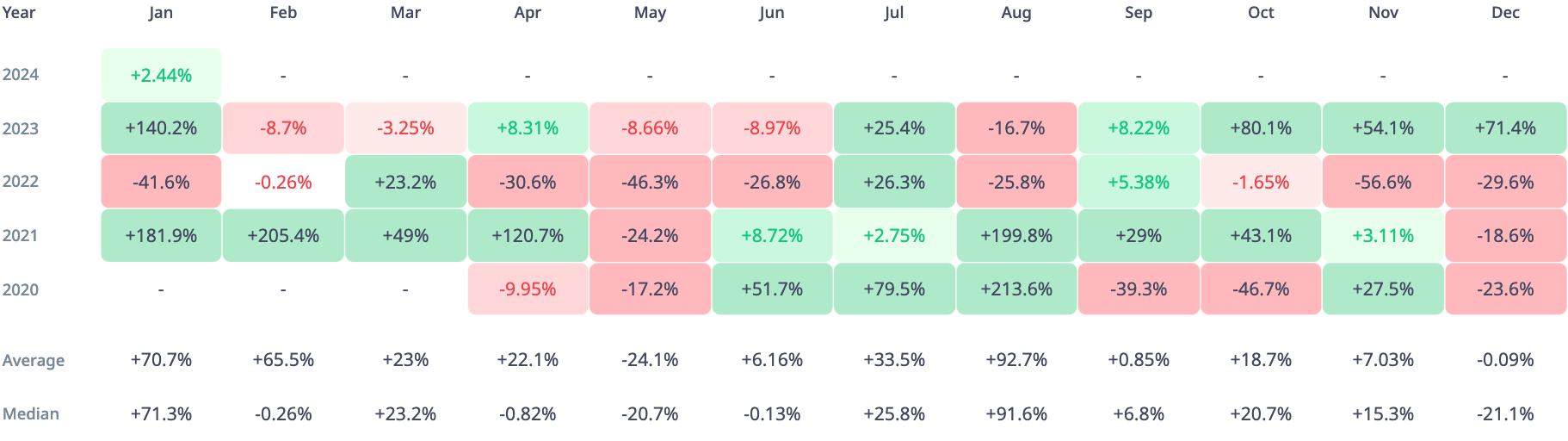The image size is (1568, 441).
Task: Select the Aug column header
Action: (1016, 12)
